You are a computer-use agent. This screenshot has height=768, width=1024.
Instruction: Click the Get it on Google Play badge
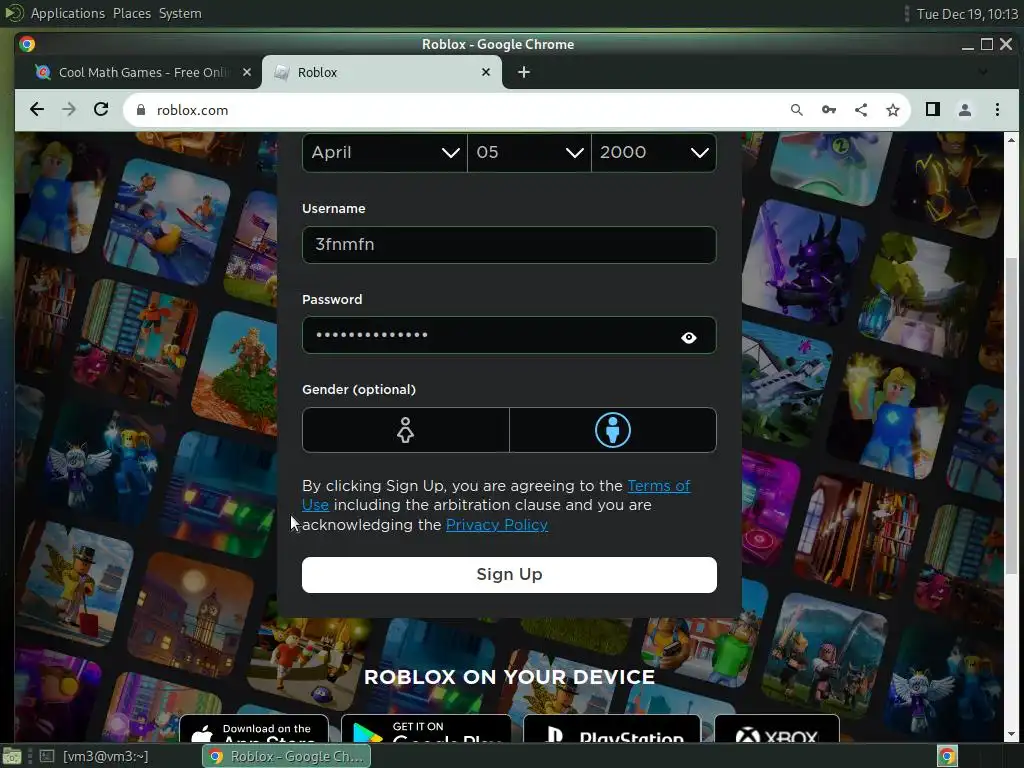click(x=426, y=729)
